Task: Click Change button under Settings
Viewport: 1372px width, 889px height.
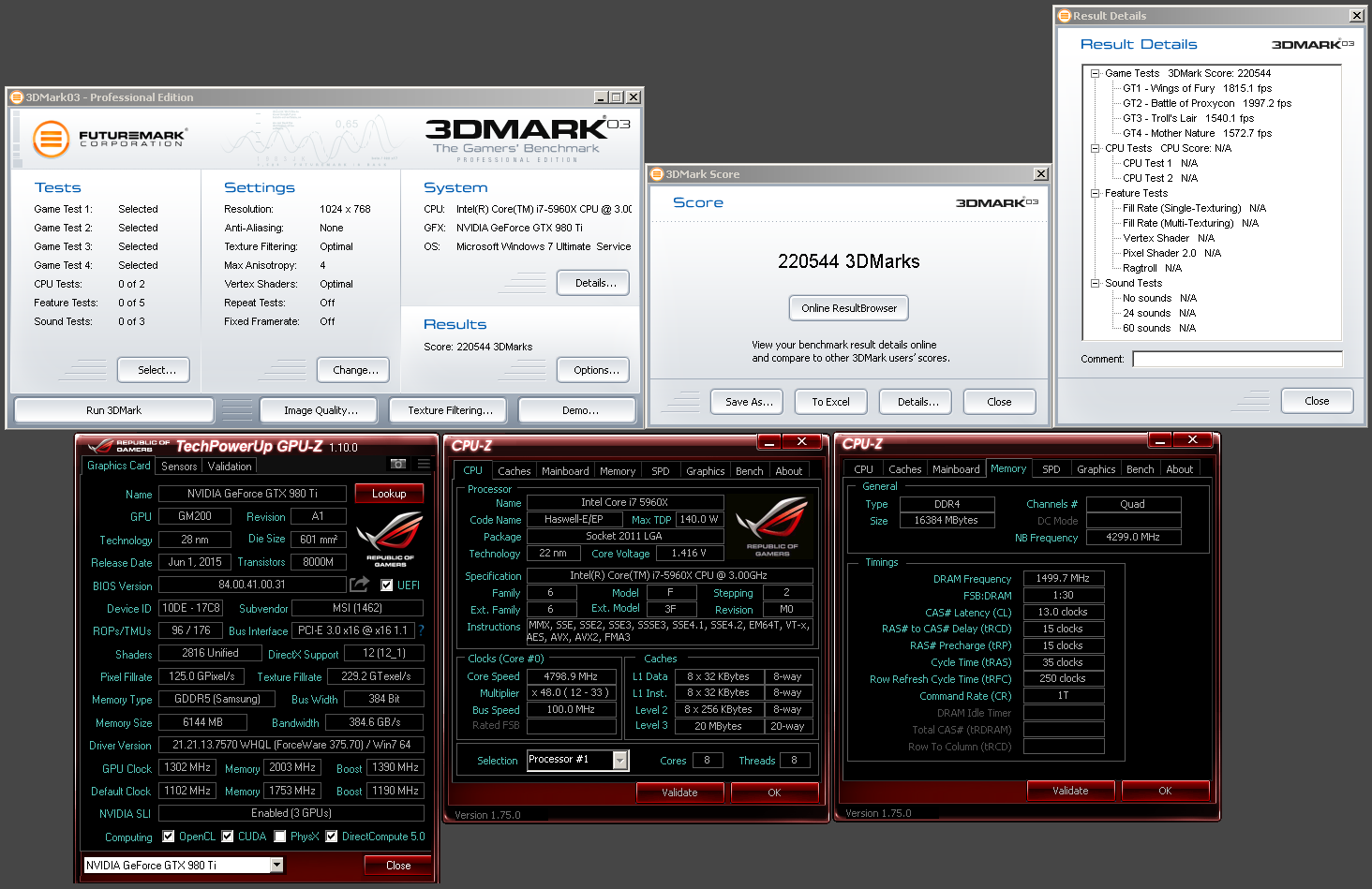Action: 355,370
